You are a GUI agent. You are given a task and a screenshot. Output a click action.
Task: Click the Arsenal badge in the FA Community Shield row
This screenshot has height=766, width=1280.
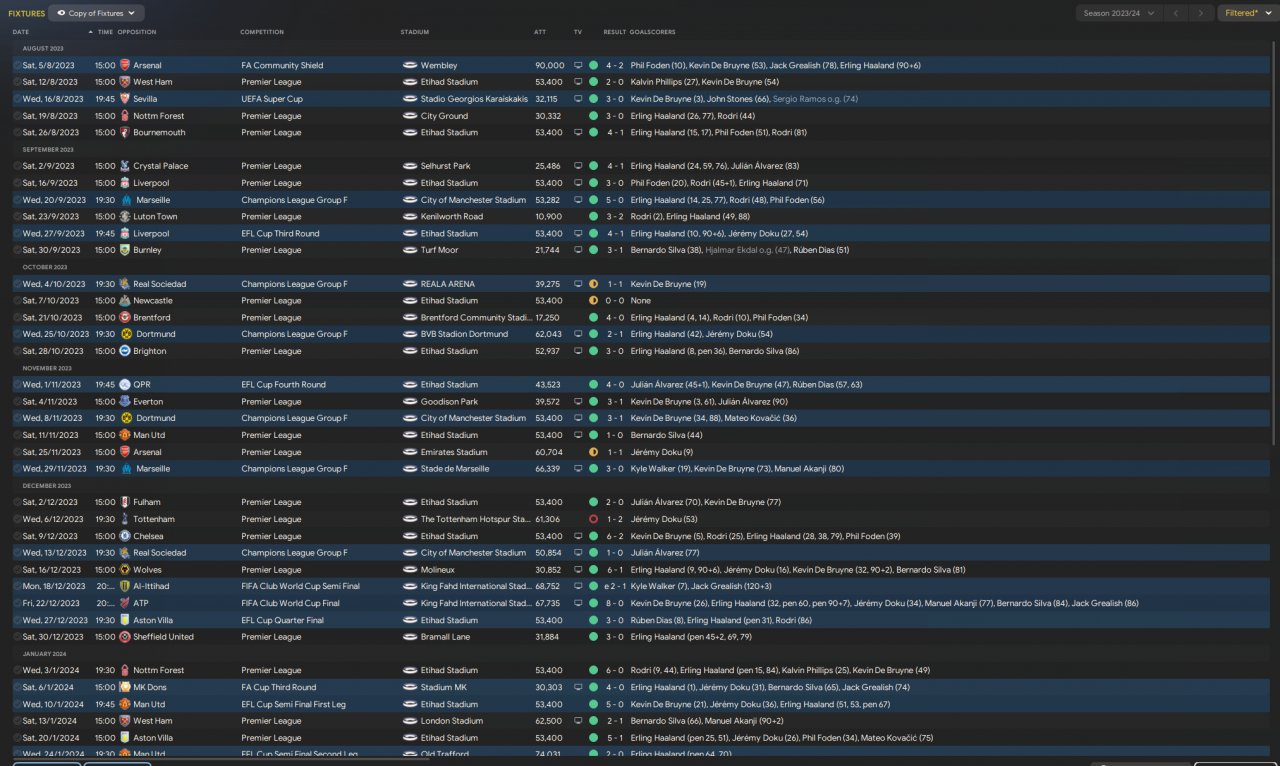(125, 65)
